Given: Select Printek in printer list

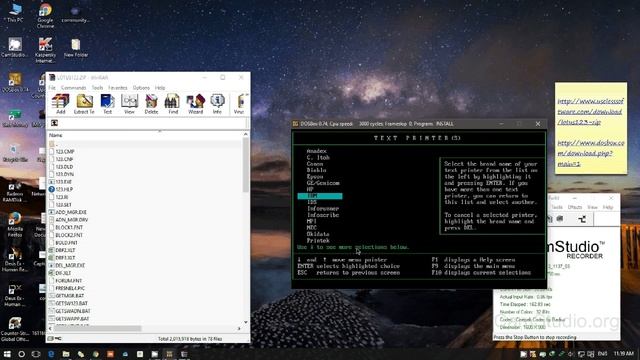Looking at the screenshot, I should tap(318, 241).
